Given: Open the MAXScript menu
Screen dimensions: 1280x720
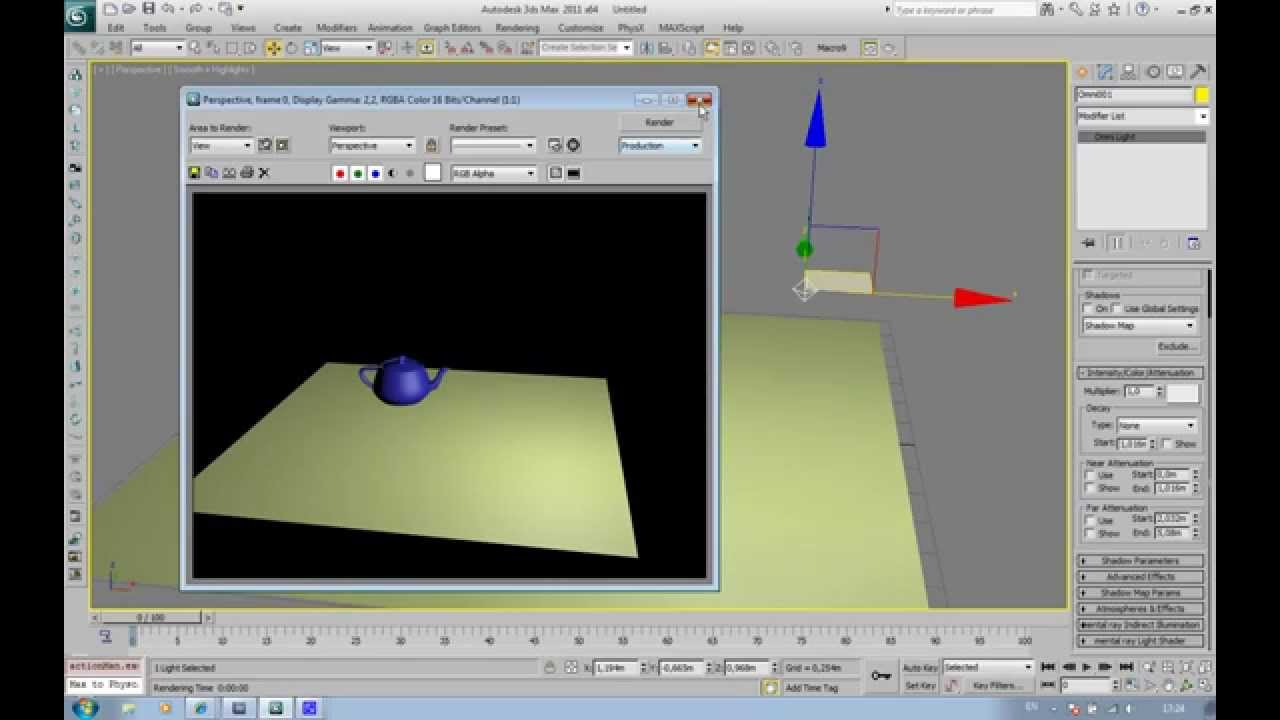Looking at the screenshot, I should [x=681, y=28].
